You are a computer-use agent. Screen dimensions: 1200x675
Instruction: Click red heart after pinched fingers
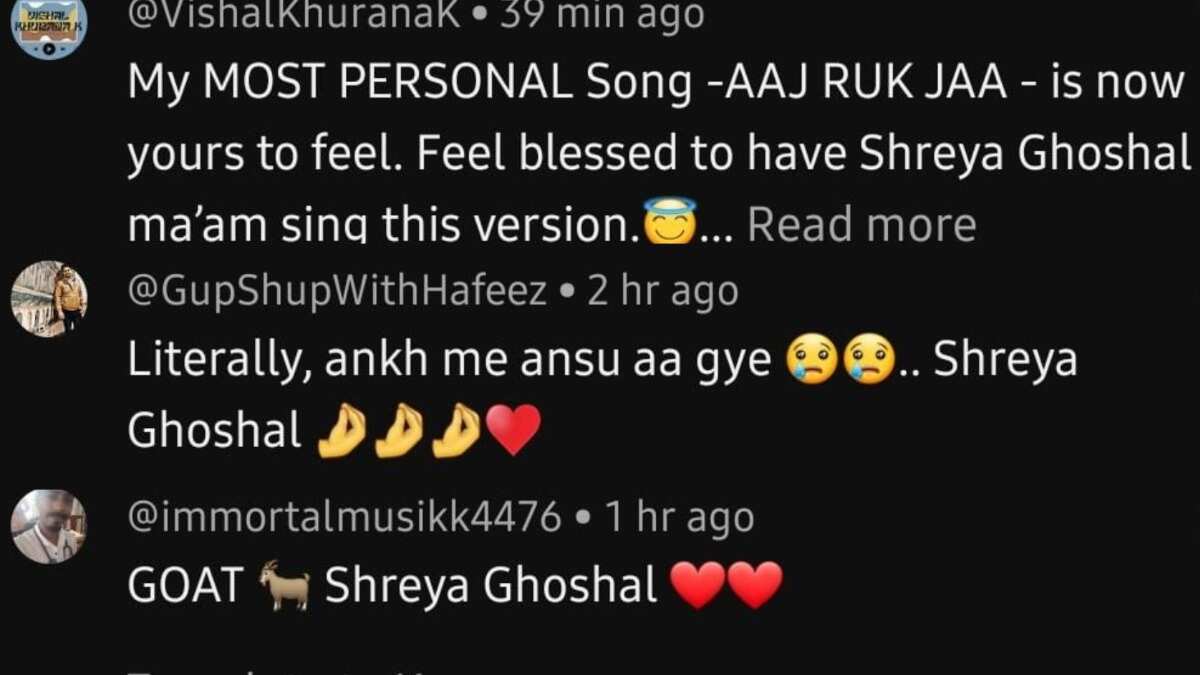pos(512,432)
